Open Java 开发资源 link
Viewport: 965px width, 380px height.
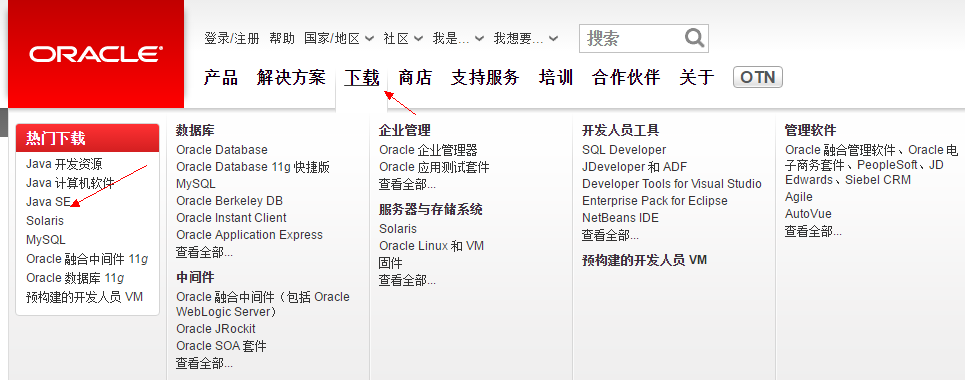(64, 164)
